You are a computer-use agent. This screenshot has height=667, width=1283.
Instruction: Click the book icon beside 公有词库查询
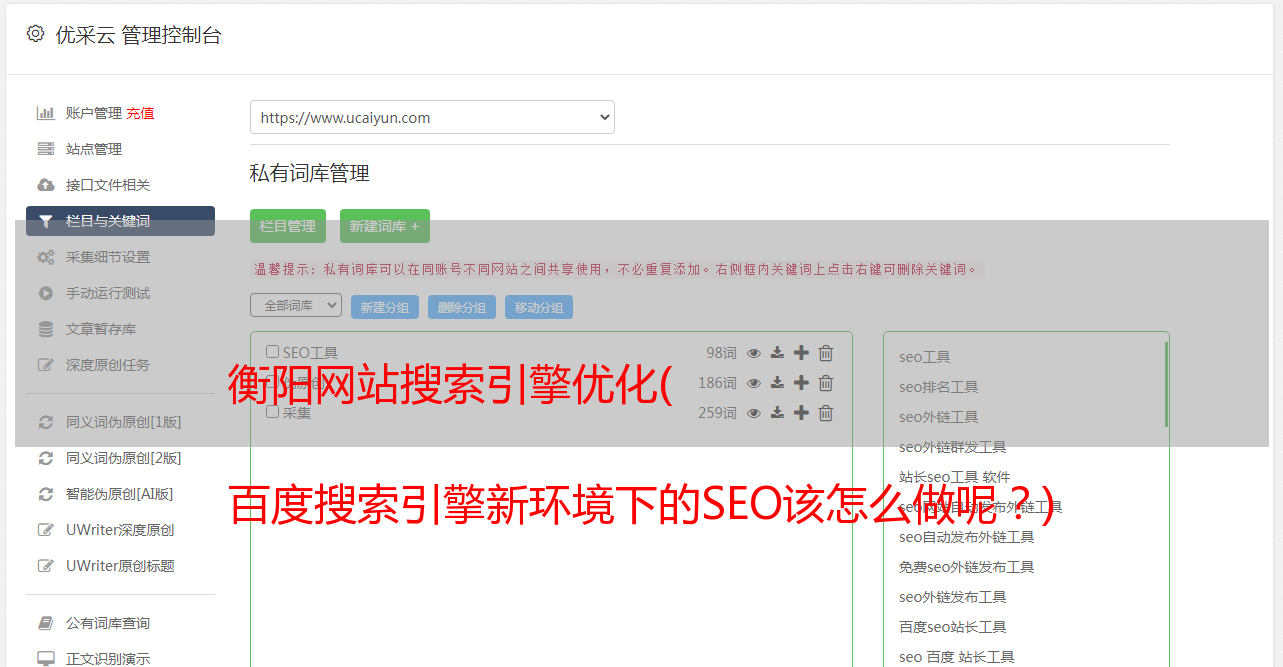pyautogui.click(x=45, y=623)
